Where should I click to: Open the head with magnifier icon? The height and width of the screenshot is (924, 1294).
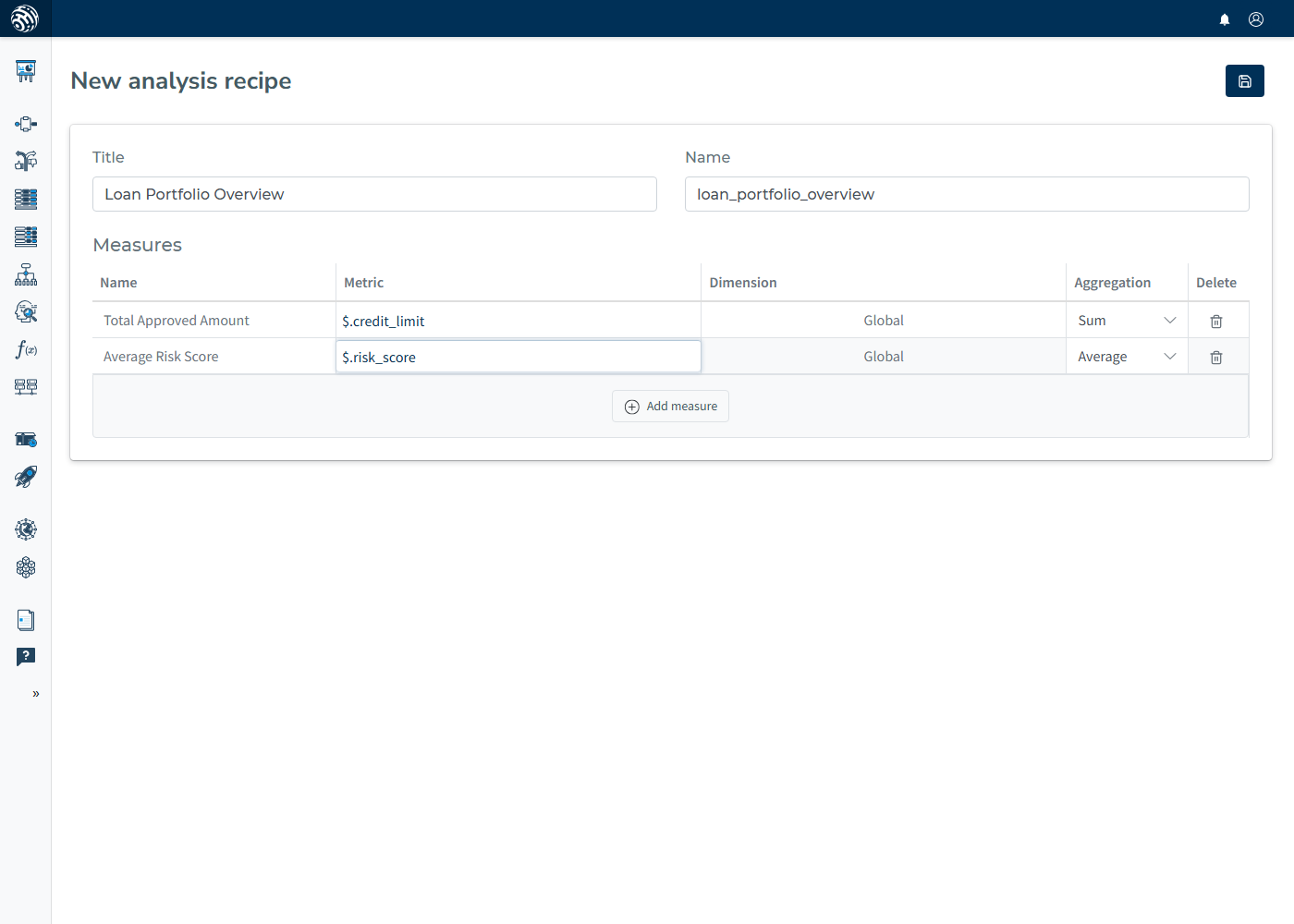(x=26, y=311)
